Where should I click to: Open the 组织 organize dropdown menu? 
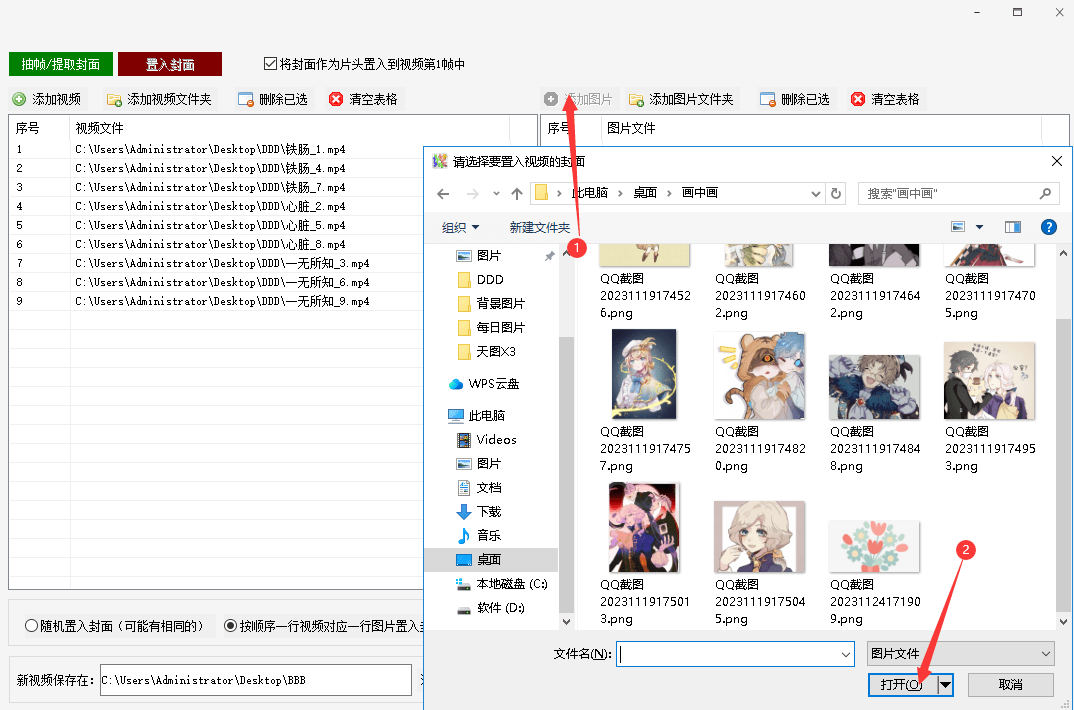click(x=460, y=227)
